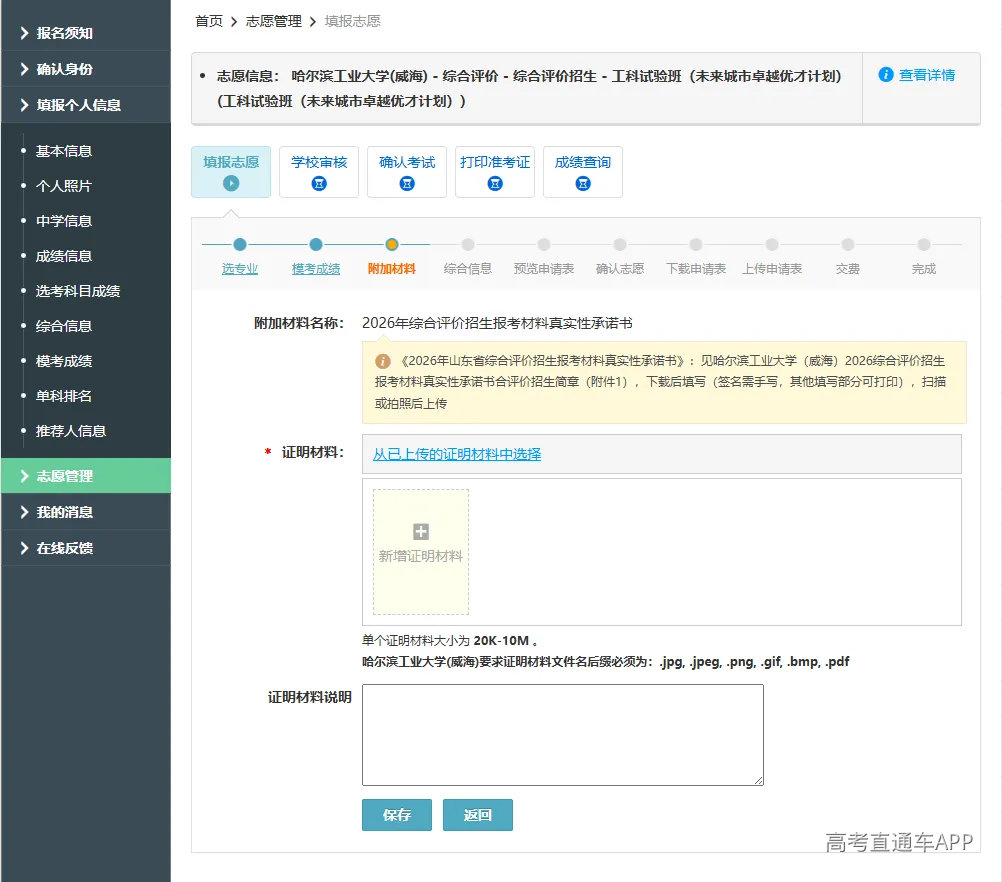Select the 打印准考证 stage tab
Image resolution: width=1002 pixels, height=882 pixels.
(x=495, y=172)
